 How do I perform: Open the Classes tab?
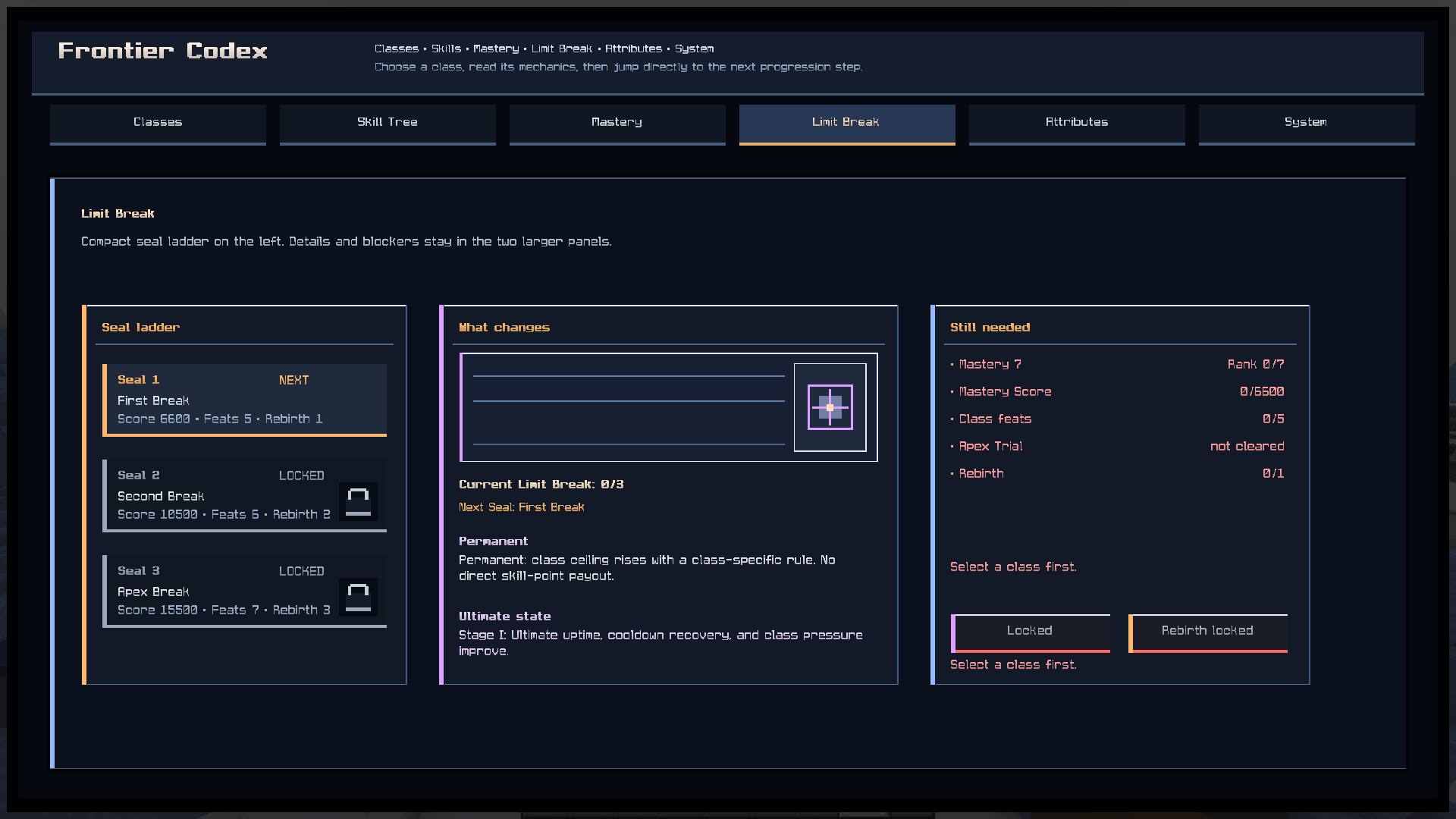(158, 124)
